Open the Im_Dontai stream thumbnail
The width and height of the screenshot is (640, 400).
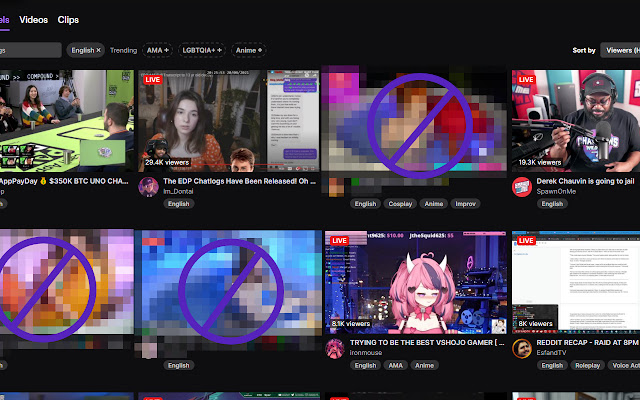[229, 121]
